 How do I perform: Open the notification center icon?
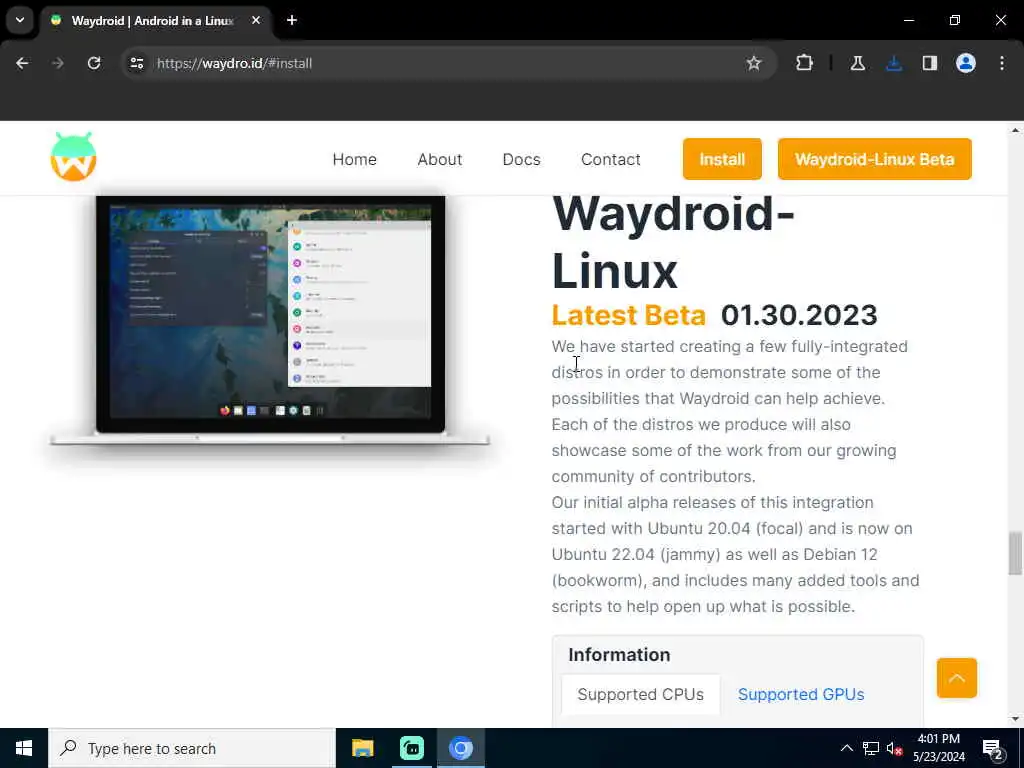993,748
